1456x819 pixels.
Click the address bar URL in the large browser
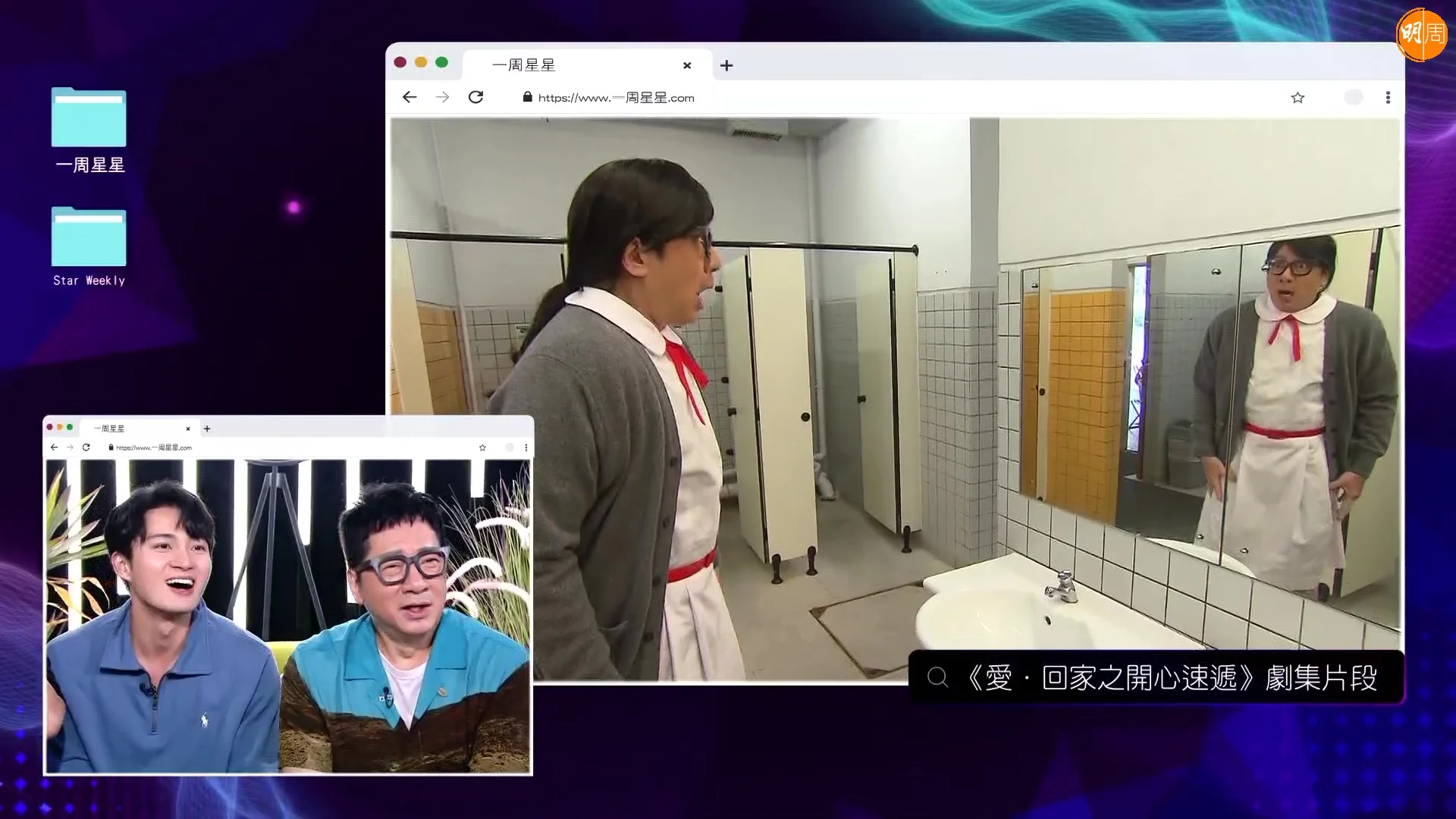tap(616, 98)
